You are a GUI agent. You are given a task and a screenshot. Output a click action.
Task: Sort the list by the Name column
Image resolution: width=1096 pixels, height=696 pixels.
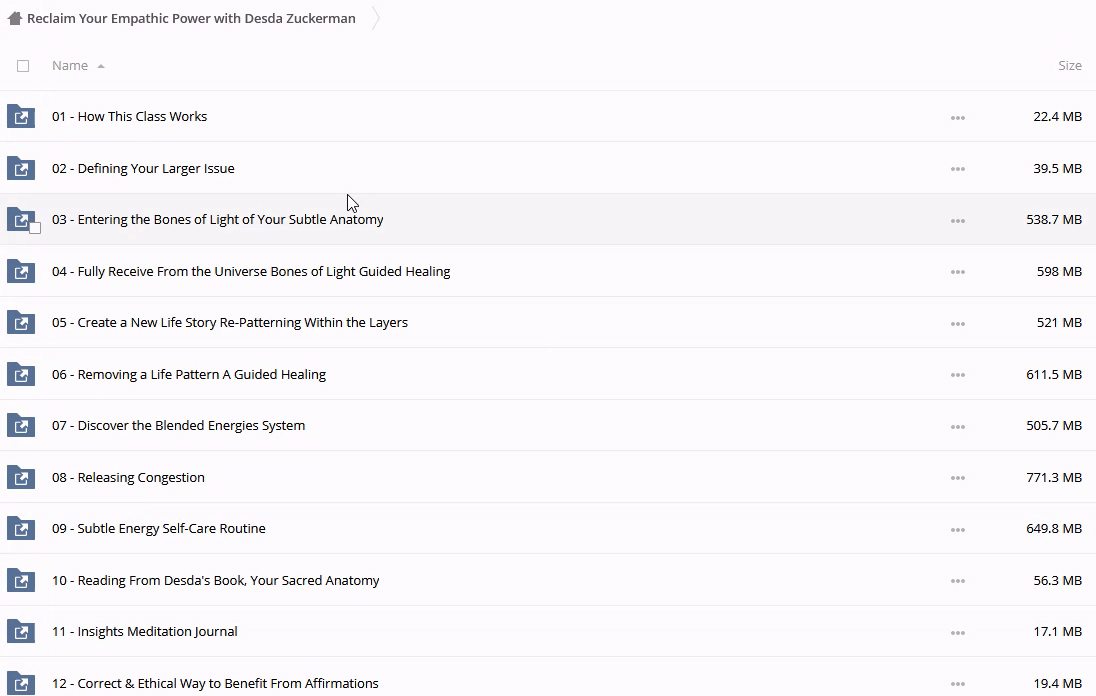pyautogui.click(x=70, y=66)
